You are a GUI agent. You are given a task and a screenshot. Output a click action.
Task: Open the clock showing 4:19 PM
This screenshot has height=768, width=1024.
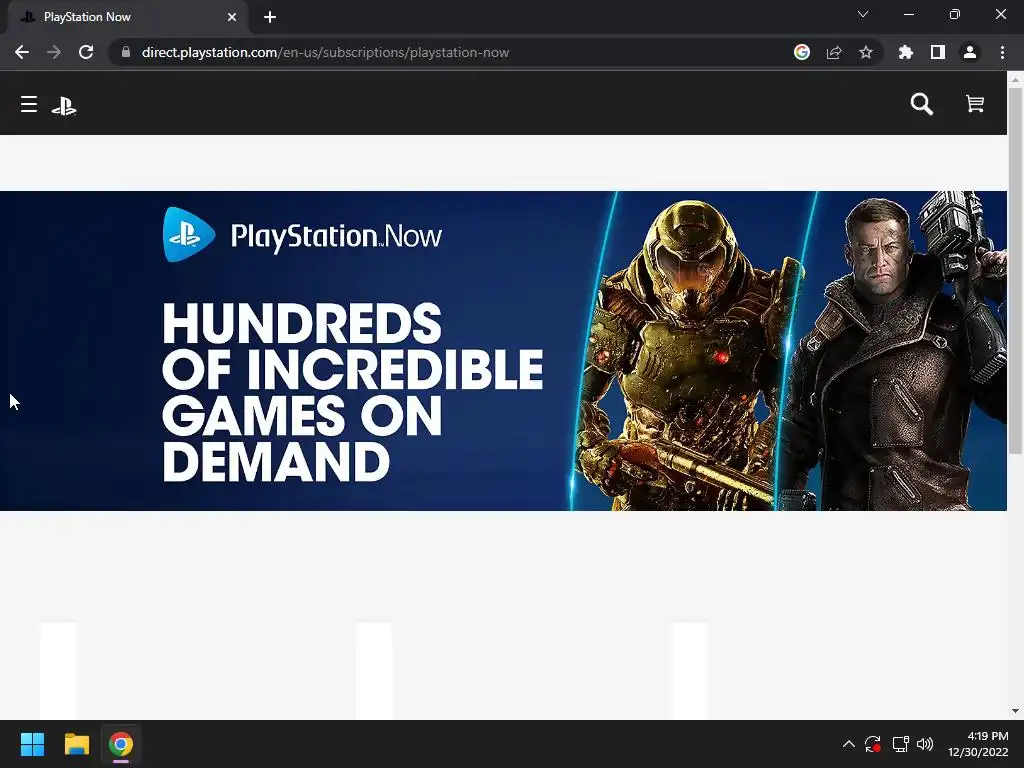[x=978, y=744]
